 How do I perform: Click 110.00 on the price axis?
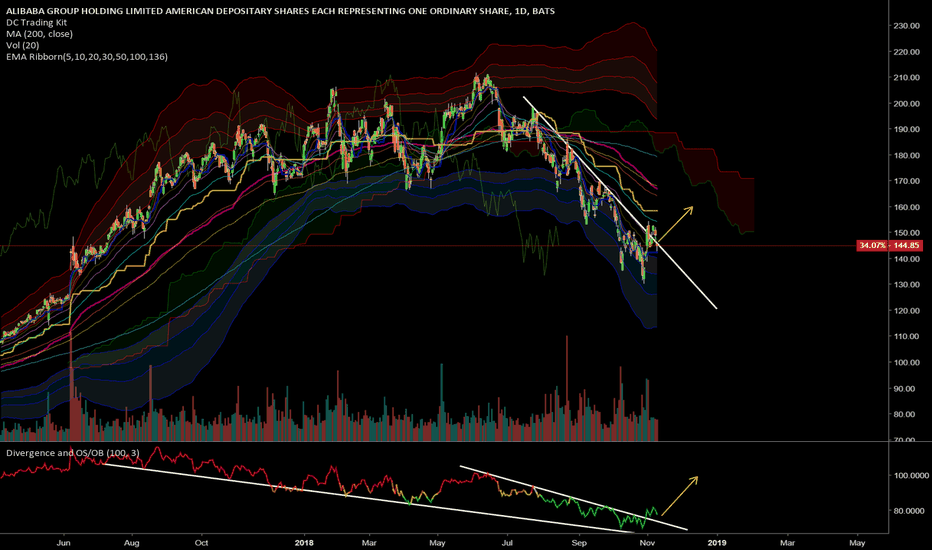click(906, 336)
